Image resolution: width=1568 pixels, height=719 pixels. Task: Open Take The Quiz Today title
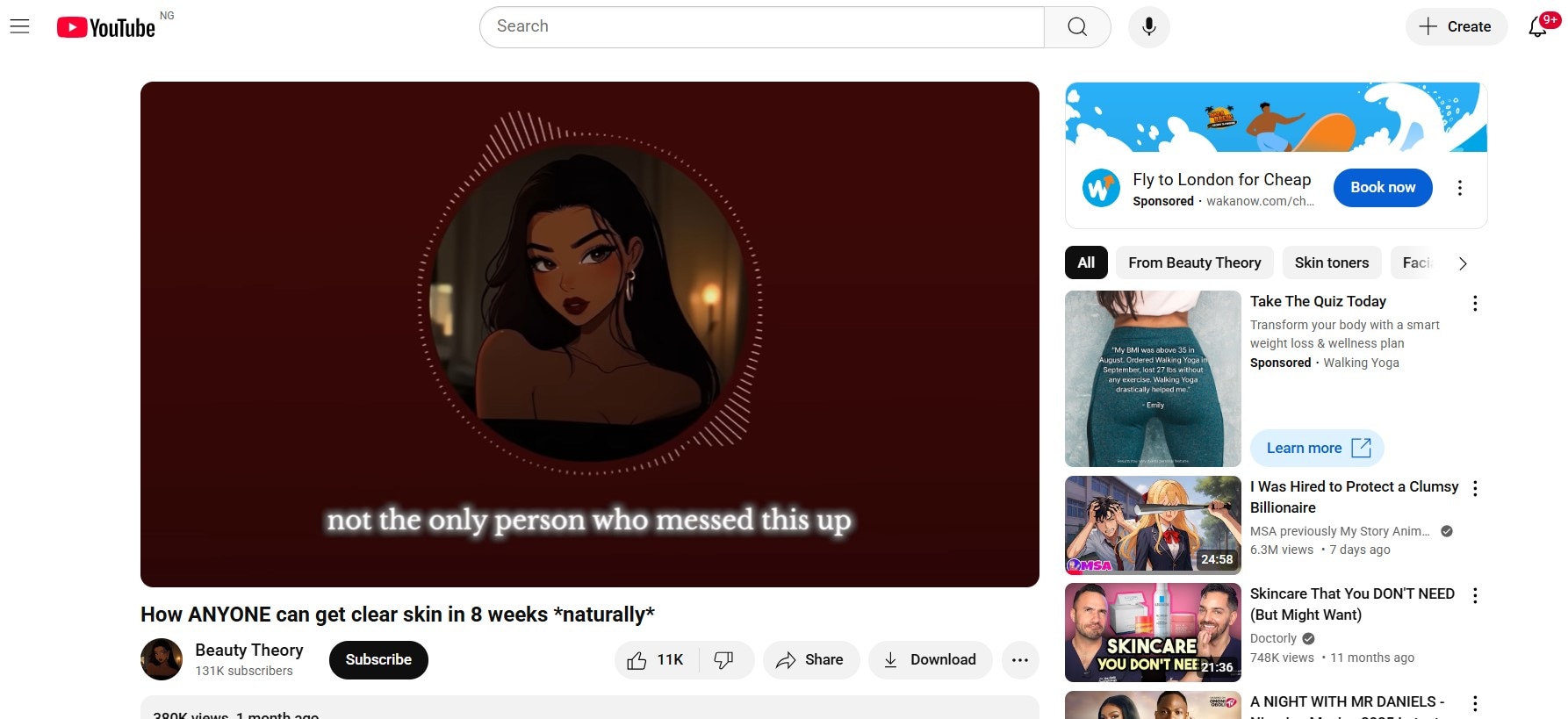click(1318, 301)
